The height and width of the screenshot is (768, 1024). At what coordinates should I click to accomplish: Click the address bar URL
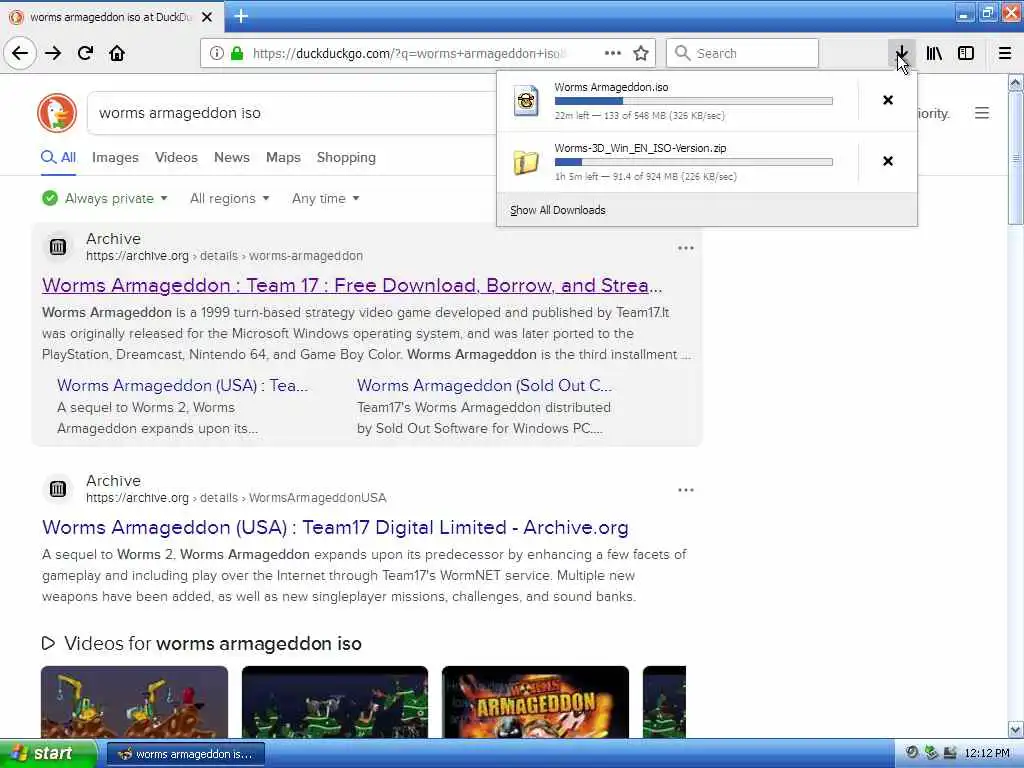(x=408, y=54)
